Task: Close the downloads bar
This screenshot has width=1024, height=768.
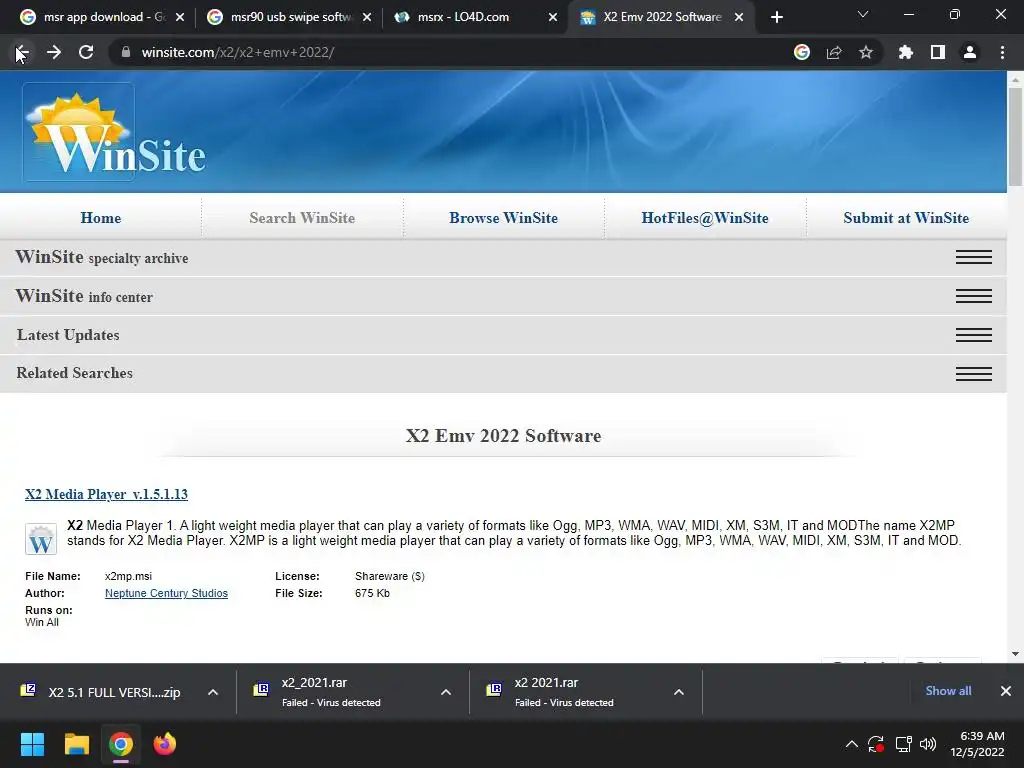Action: click(1006, 691)
